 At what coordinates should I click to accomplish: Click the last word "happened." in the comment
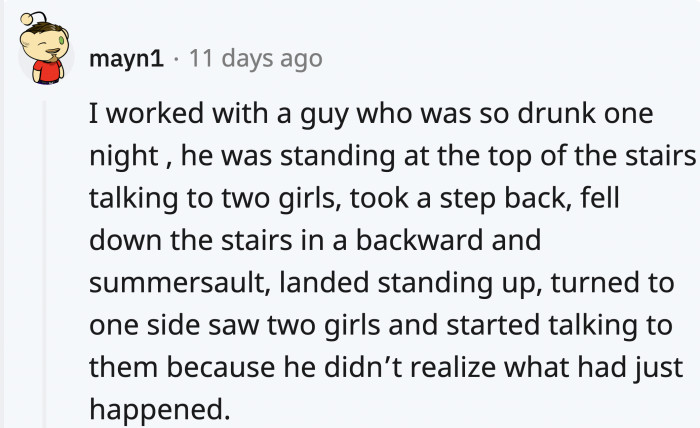click(154, 408)
